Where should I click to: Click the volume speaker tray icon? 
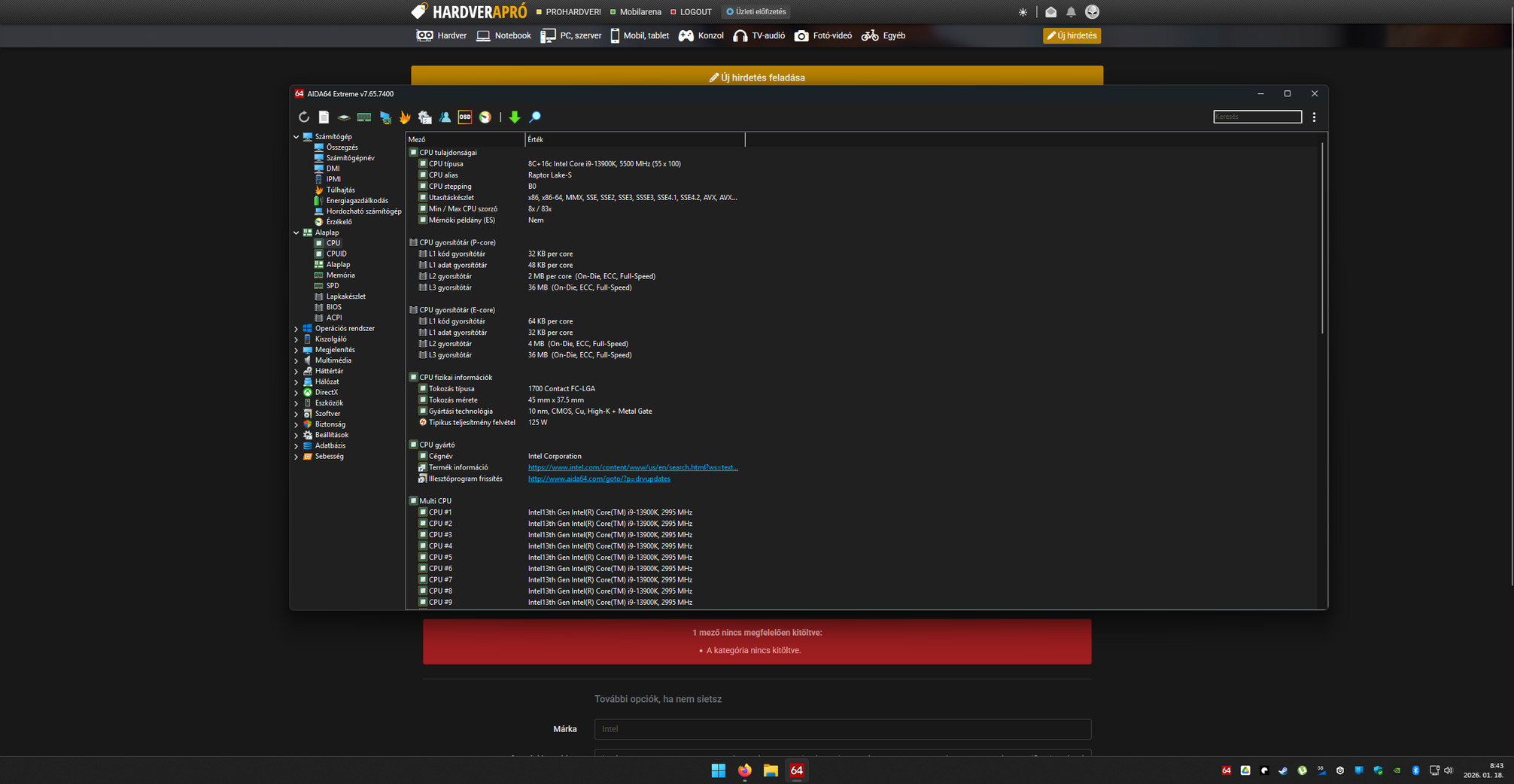coord(1449,770)
